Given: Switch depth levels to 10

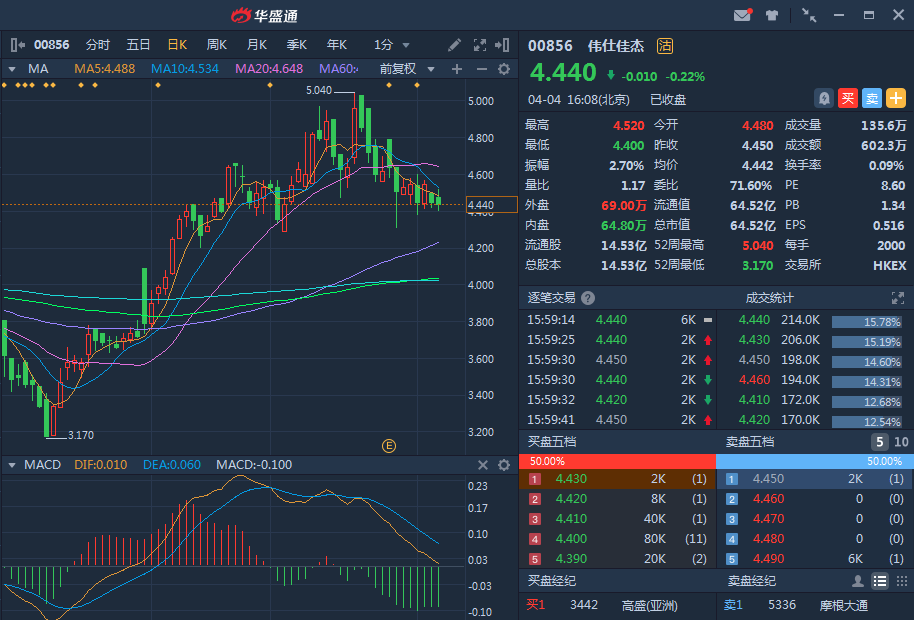Looking at the screenshot, I should click(x=900, y=442).
